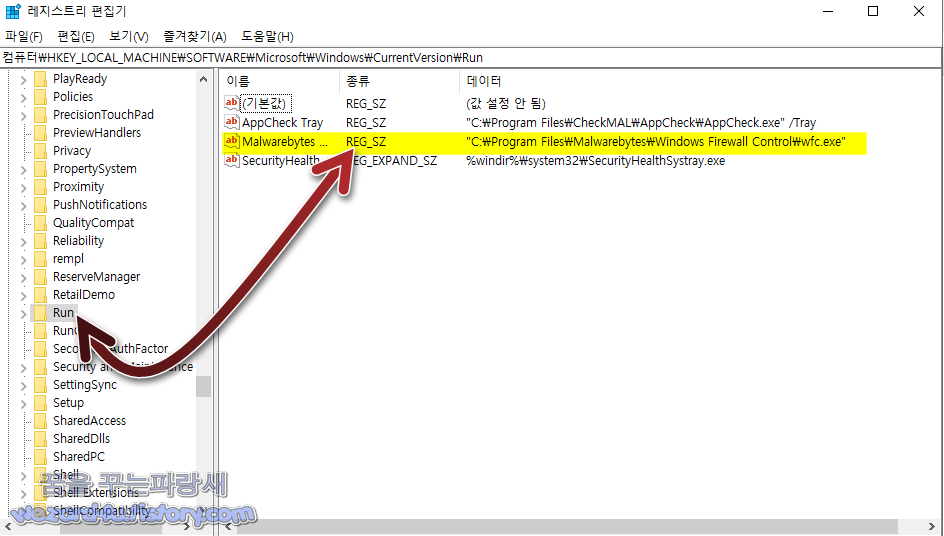Select the PushNotifications folder icon

point(40,205)
